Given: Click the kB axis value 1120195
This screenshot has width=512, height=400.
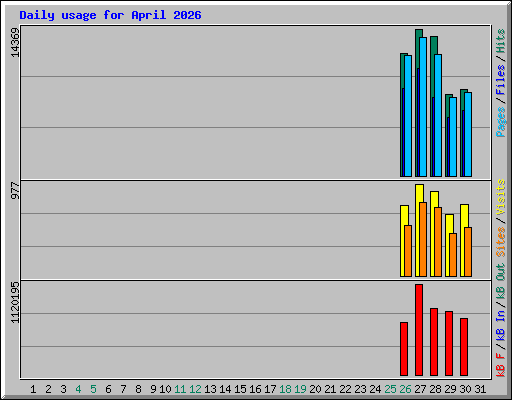Looking at the screenshot, I should 15,302.
